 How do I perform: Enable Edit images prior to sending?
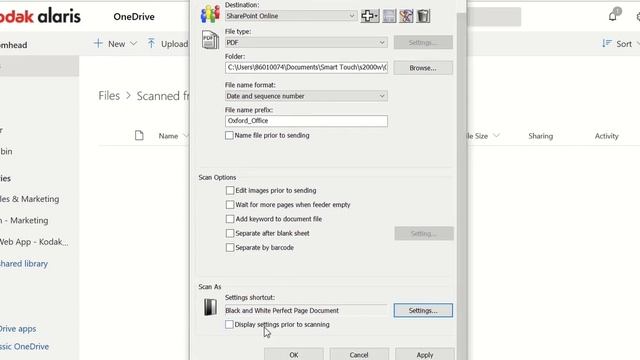tap(230, 190)
